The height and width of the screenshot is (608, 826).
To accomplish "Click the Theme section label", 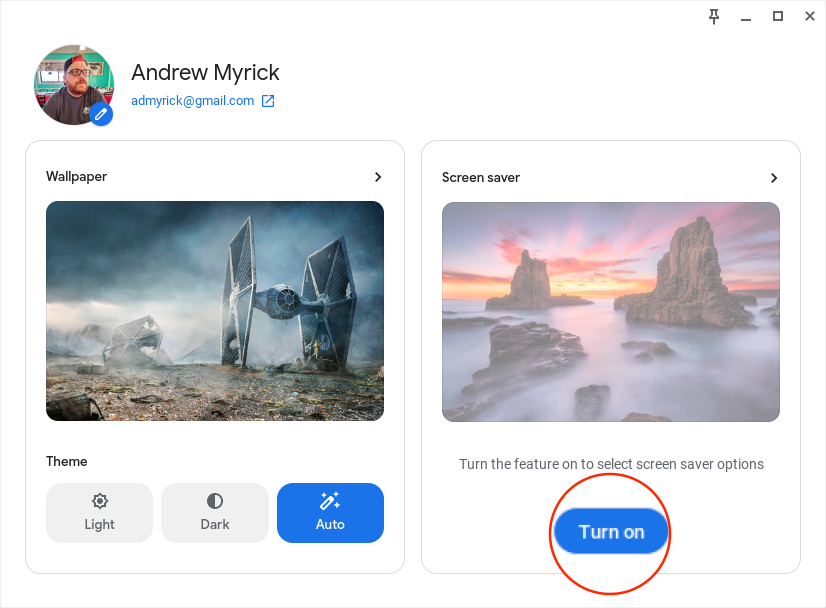I will pyautogui.click(x=66, y=461).
